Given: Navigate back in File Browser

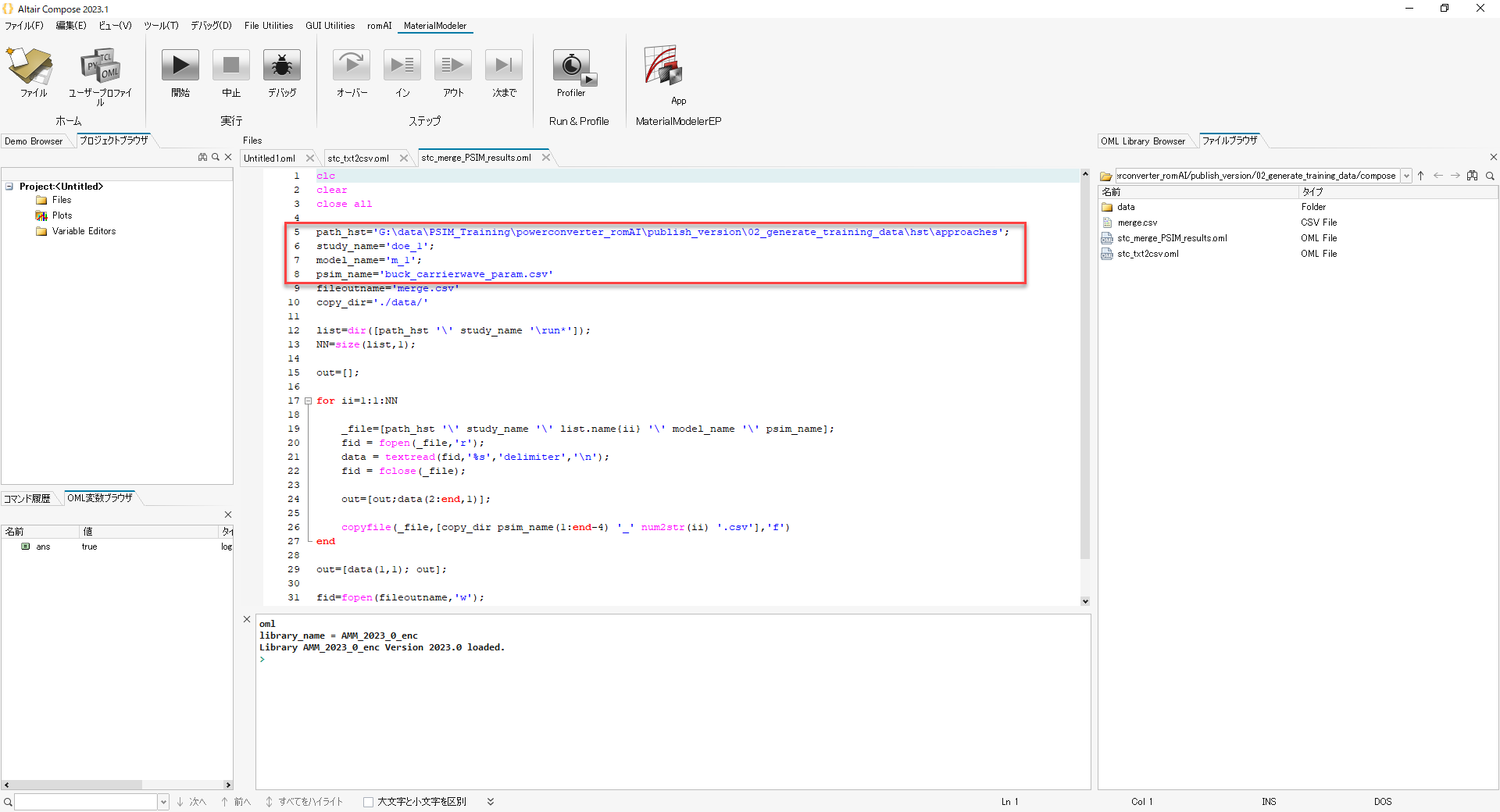Looking at the screenshot, I should (1438, 176).
